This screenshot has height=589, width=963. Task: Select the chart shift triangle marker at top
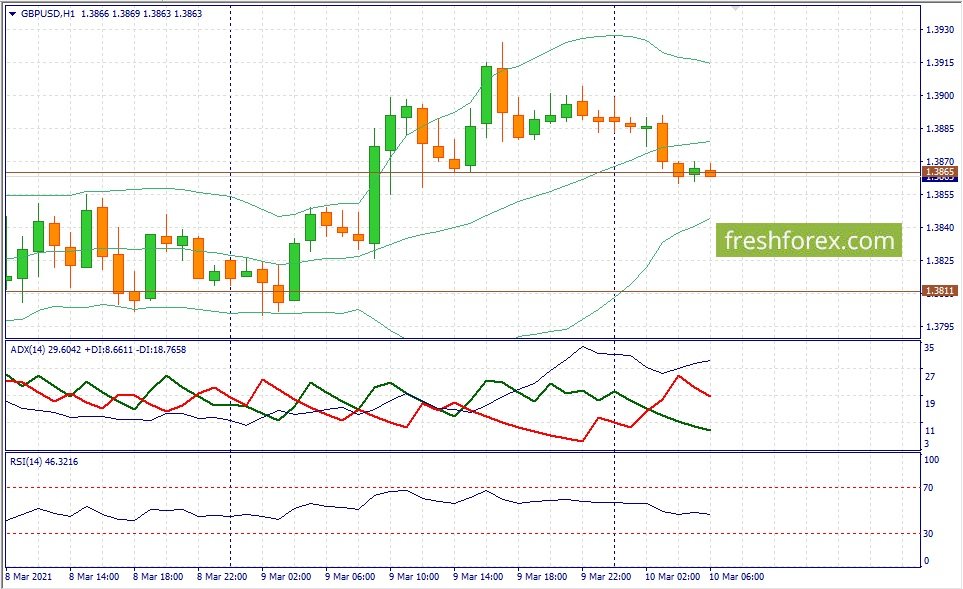click(x=735, y=9)
